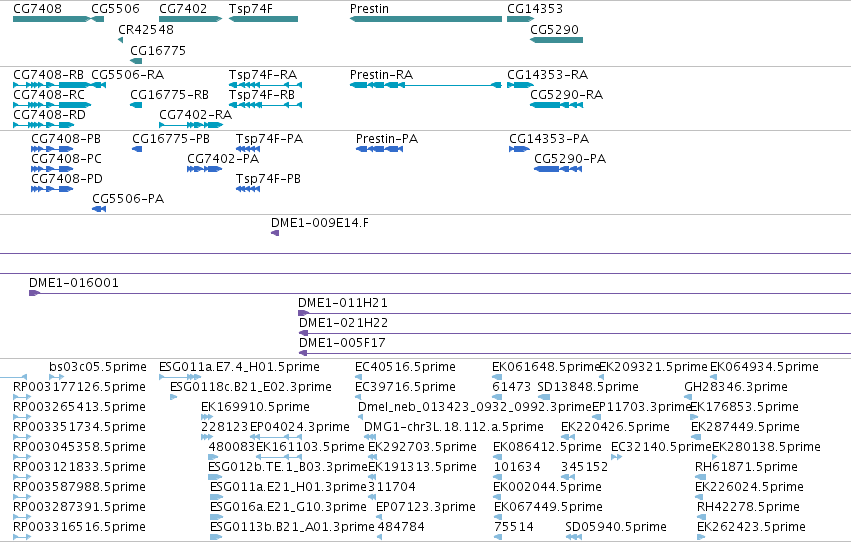Select transcript CG7408-RC
The width and height of the screenshot is (851, 542).
point(52,105)
